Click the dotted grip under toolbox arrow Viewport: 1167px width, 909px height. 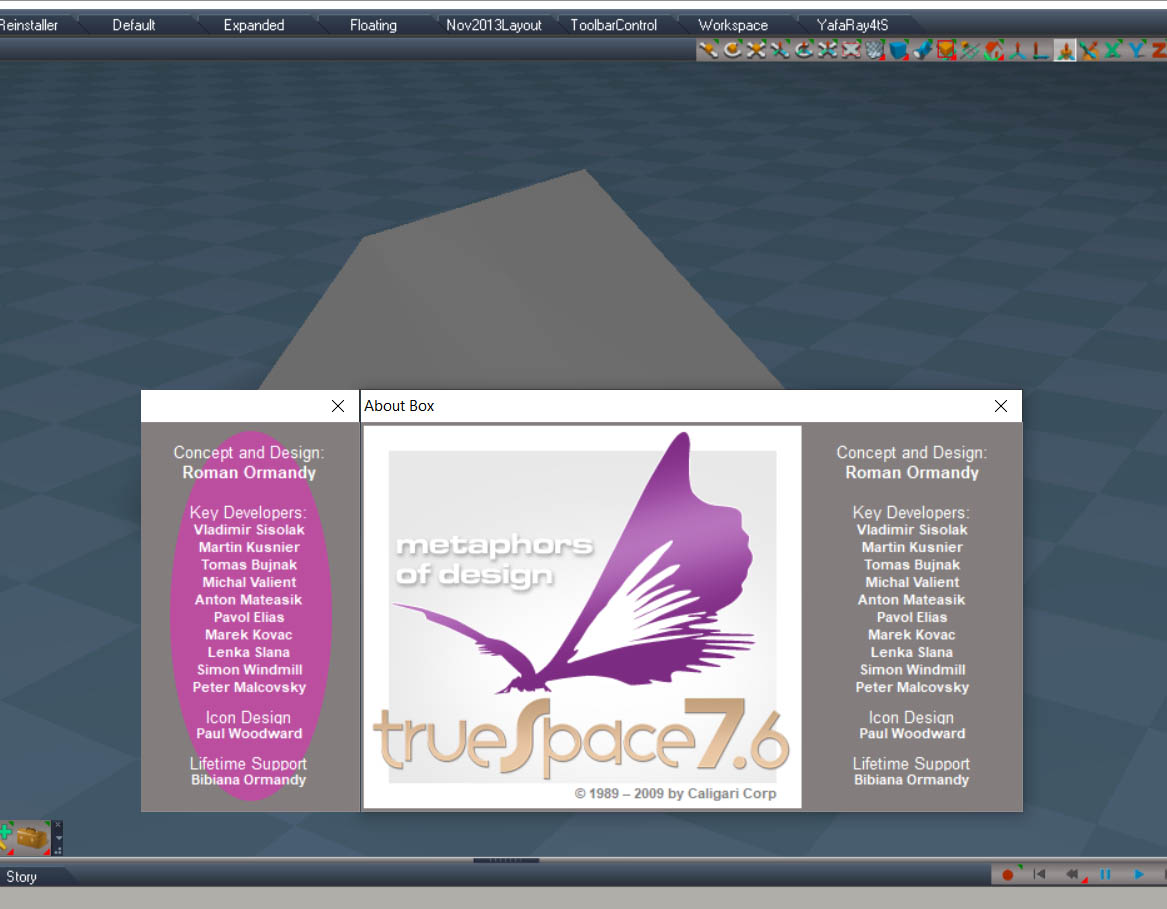click(x=58, y=850)
